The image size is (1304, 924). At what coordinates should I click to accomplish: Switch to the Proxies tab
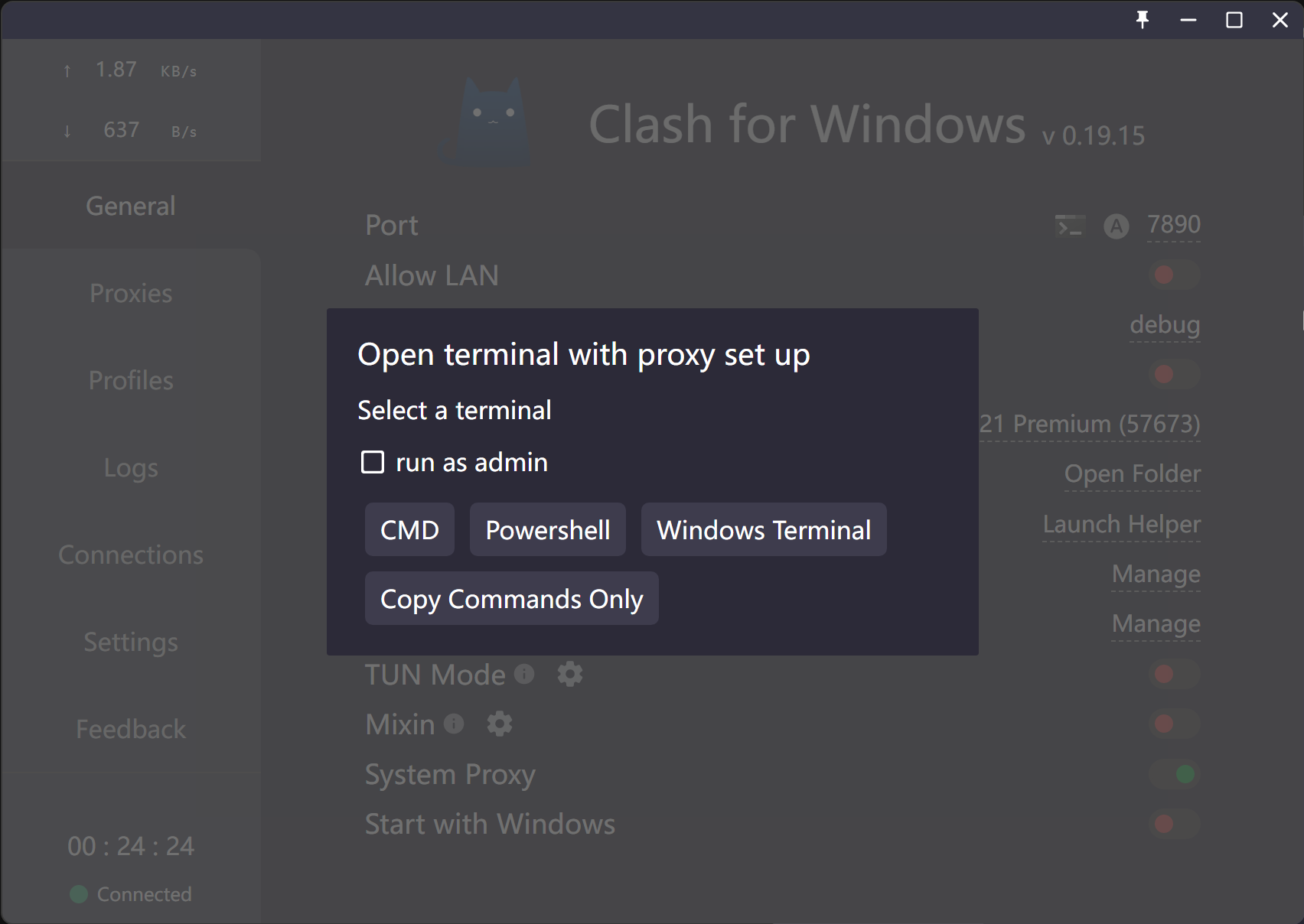131,293
